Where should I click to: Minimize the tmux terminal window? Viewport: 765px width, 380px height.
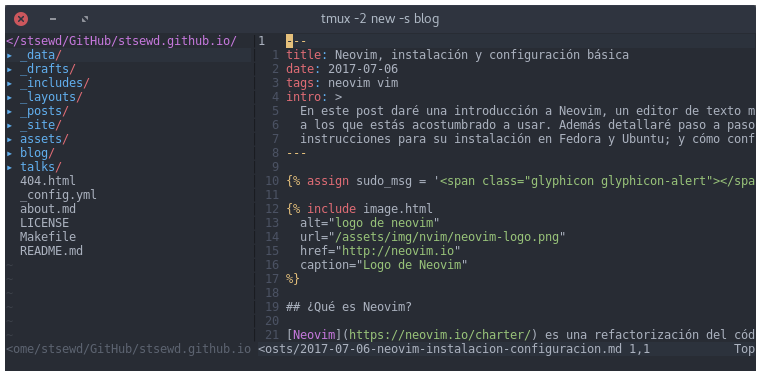[x=53, y=19]
